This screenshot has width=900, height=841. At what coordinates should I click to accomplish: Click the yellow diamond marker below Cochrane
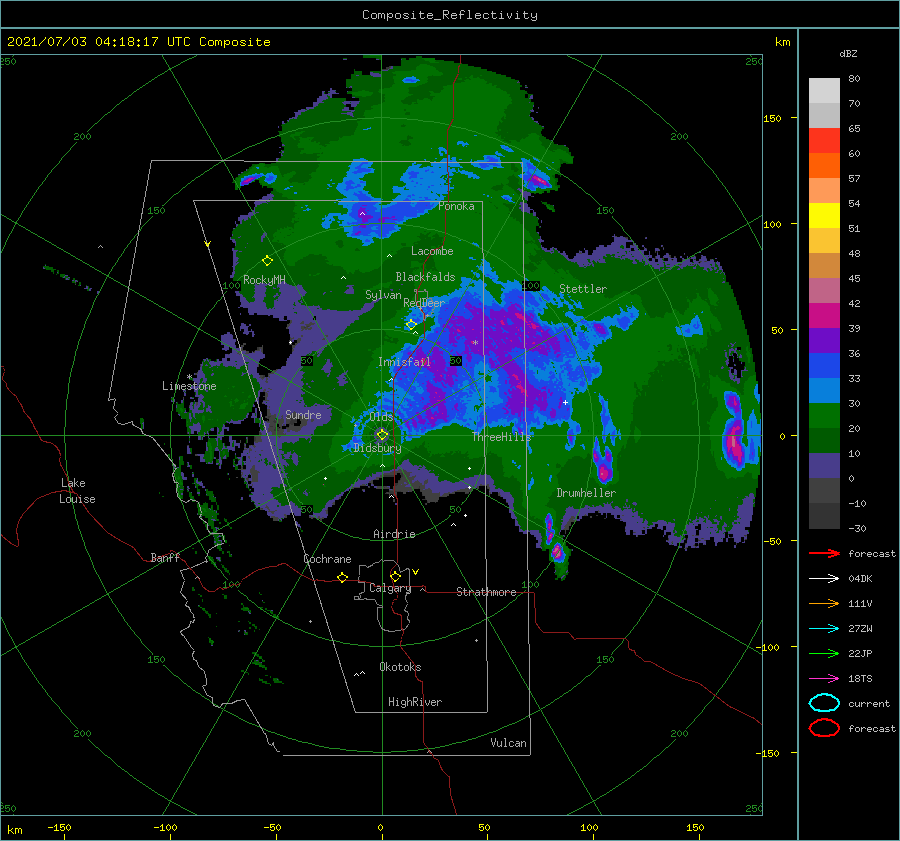342,577
